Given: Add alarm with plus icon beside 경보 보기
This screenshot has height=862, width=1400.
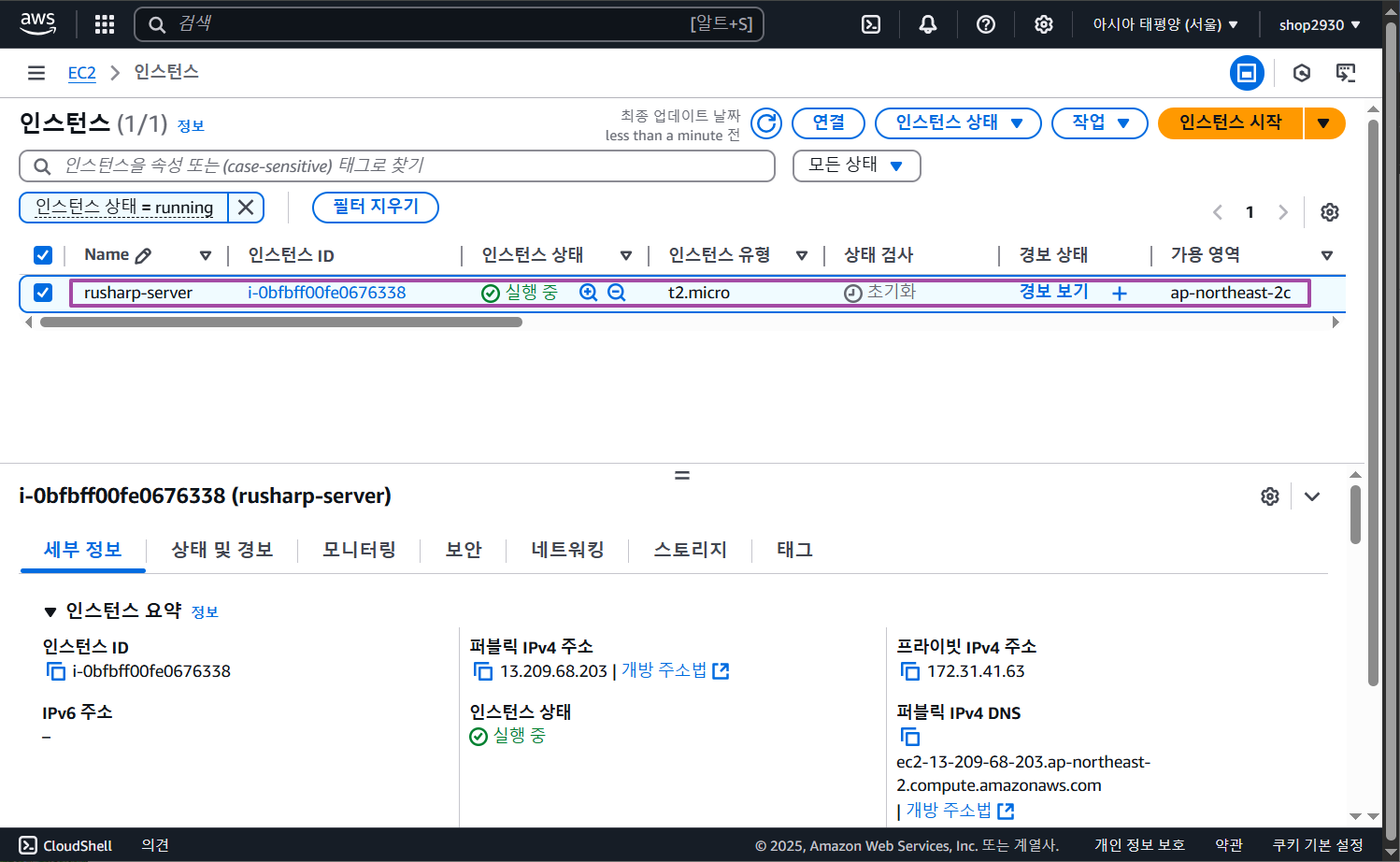Looking at the screenshot, I should [1119, 294].
